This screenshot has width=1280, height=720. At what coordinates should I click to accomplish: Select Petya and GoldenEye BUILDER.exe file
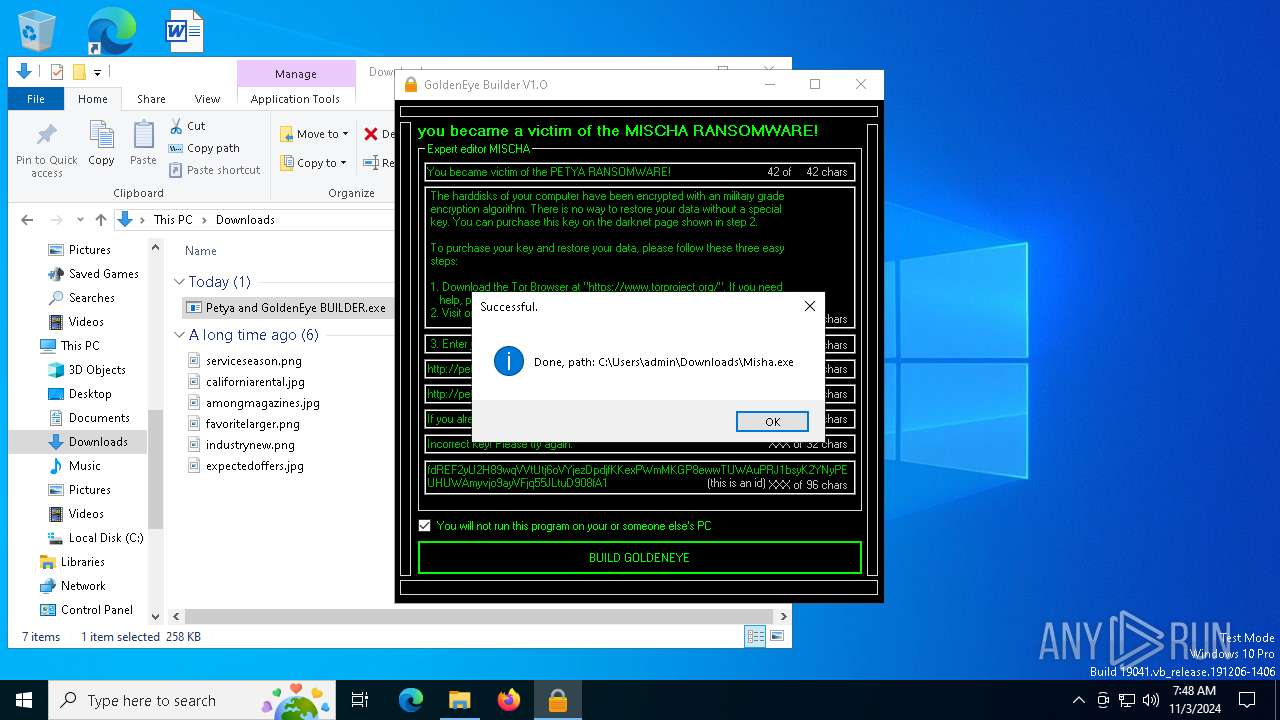coord(288,308)
